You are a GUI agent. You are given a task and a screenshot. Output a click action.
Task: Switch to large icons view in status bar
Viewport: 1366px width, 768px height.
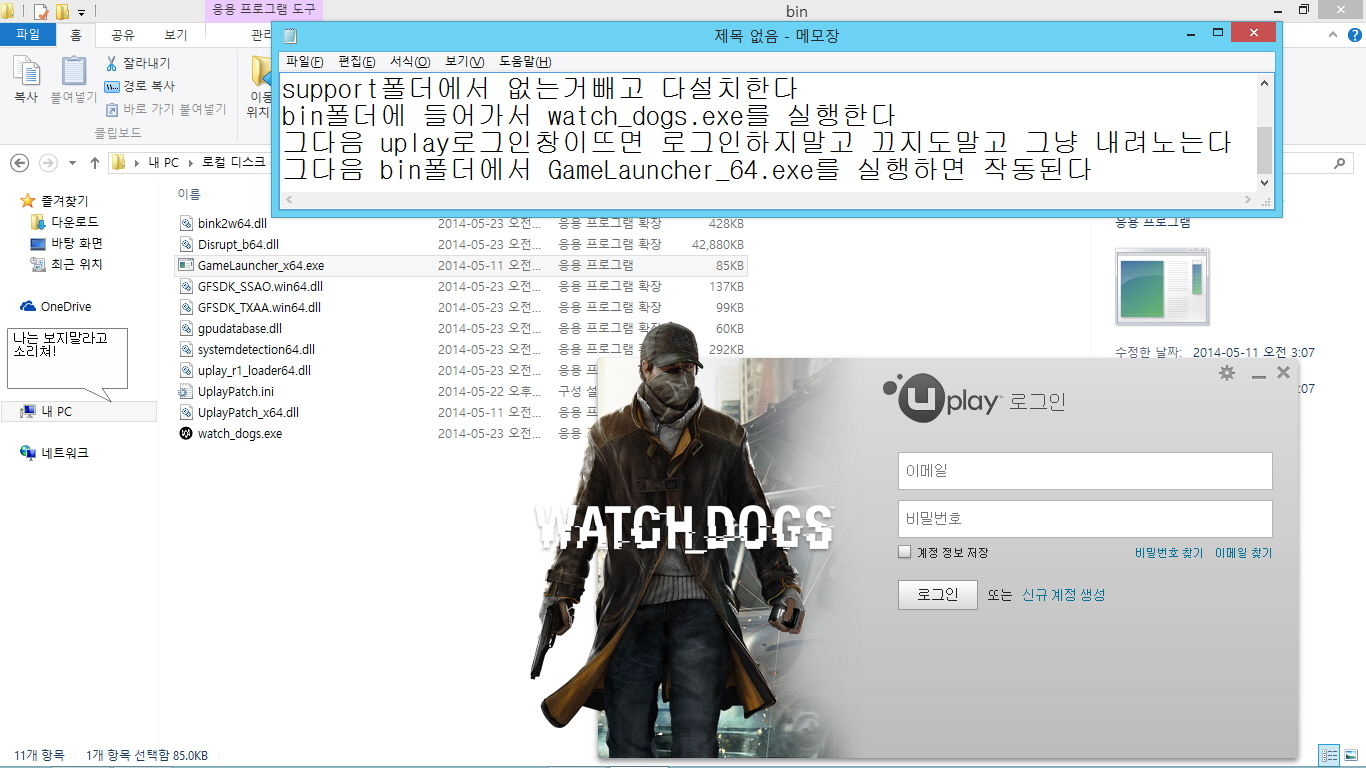tap(1351, 755)
